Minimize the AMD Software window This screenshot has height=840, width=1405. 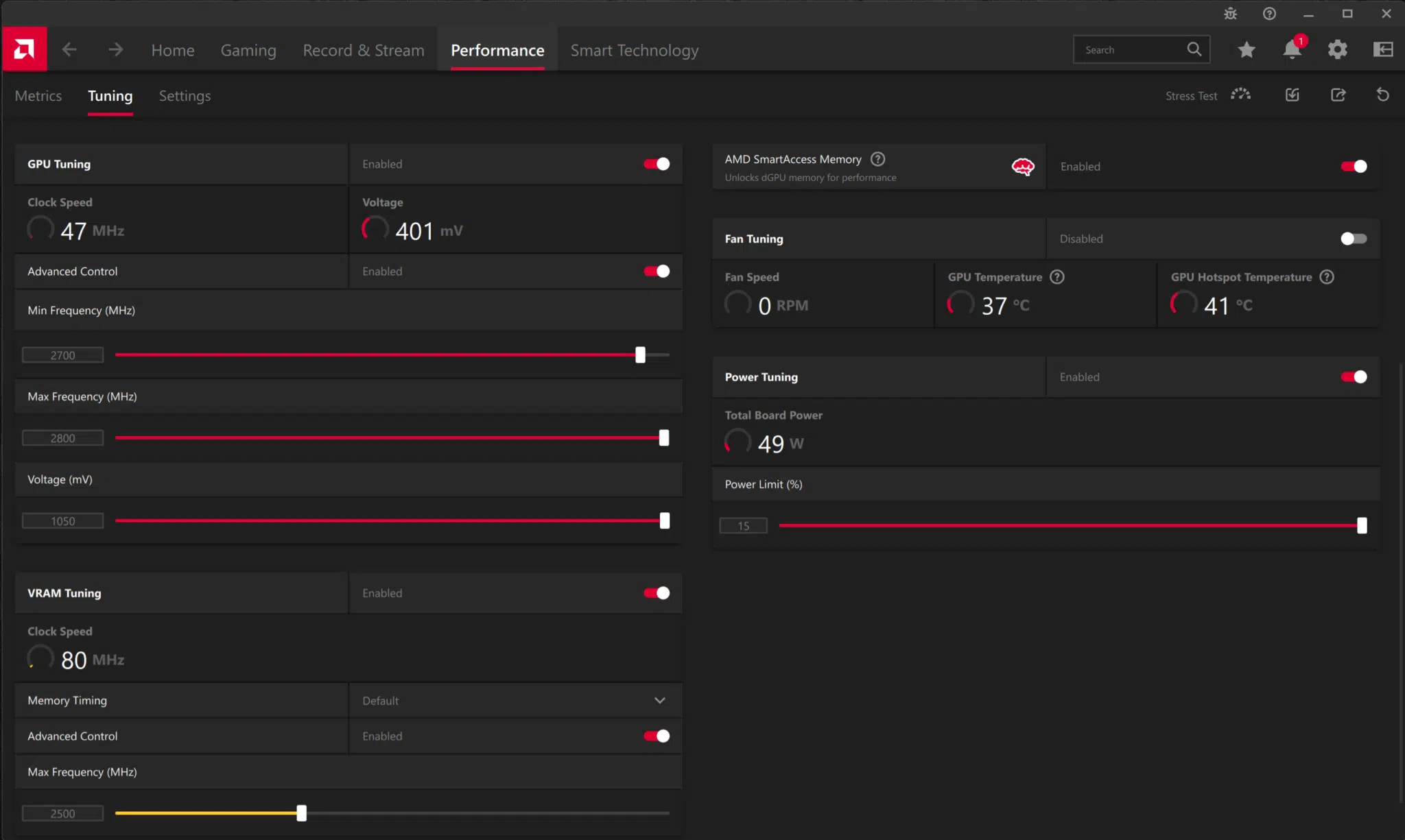(1308, 14)
